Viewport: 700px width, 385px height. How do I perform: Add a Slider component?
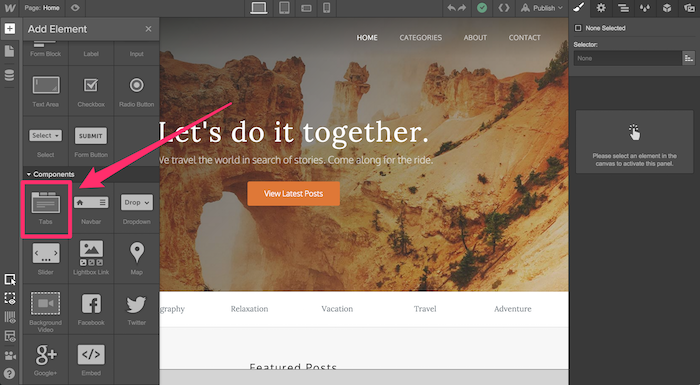(46, 259)
